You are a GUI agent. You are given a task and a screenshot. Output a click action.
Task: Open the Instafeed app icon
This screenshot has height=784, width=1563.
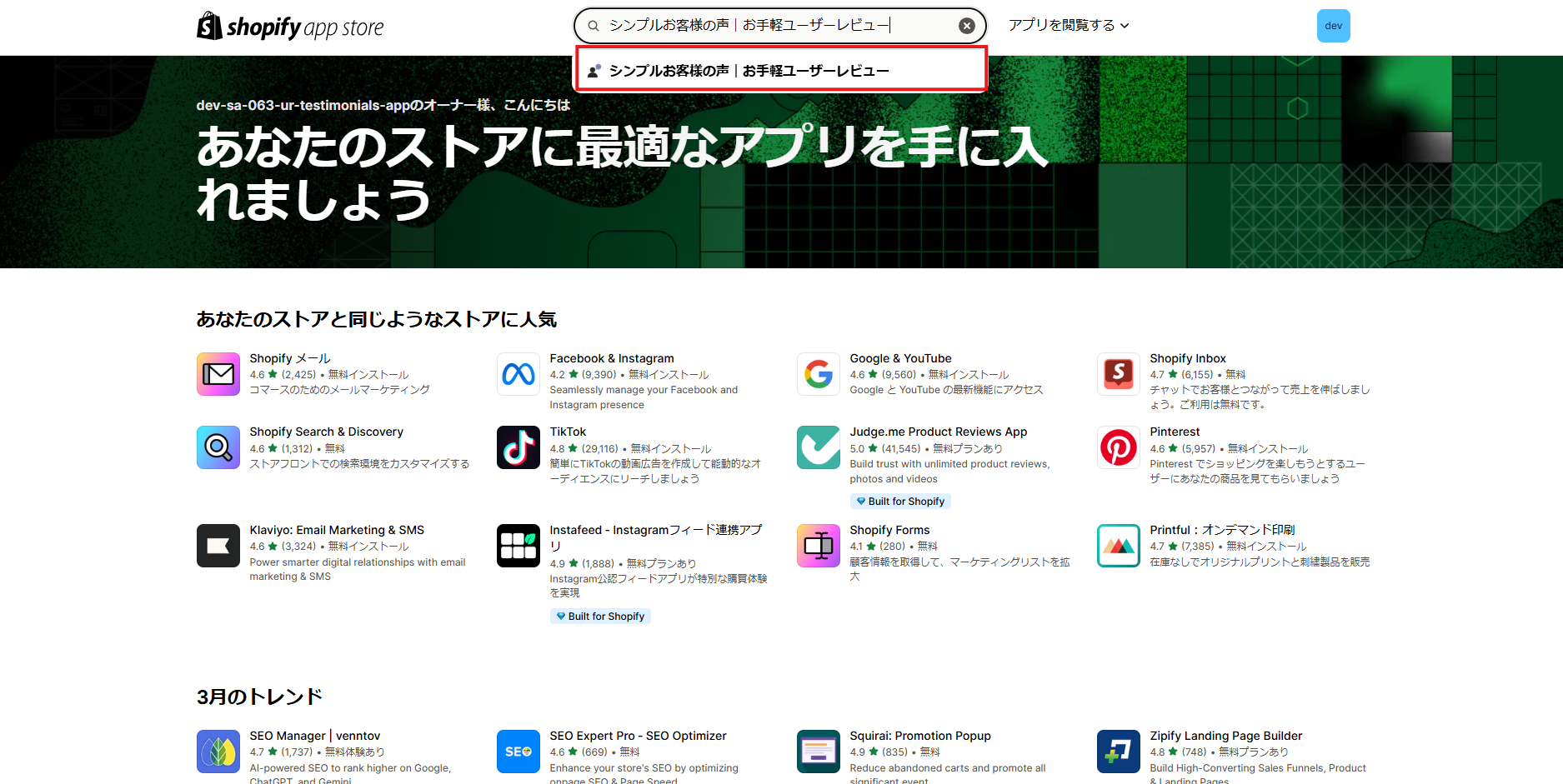click(518, 546)
